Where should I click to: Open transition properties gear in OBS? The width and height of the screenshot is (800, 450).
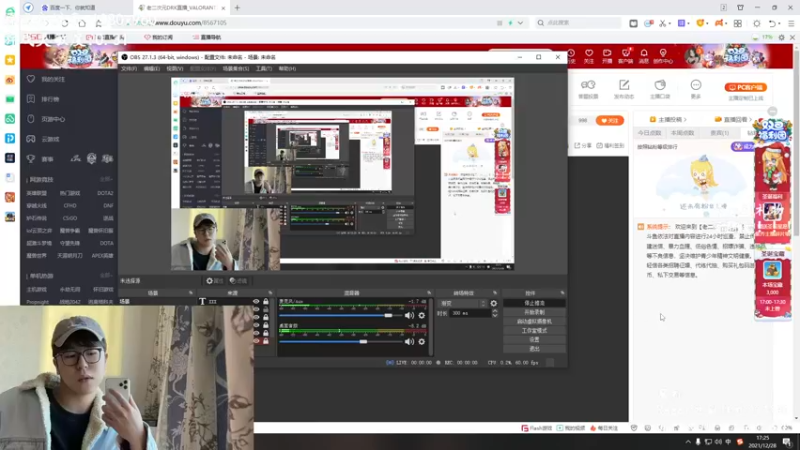point(493,303)
